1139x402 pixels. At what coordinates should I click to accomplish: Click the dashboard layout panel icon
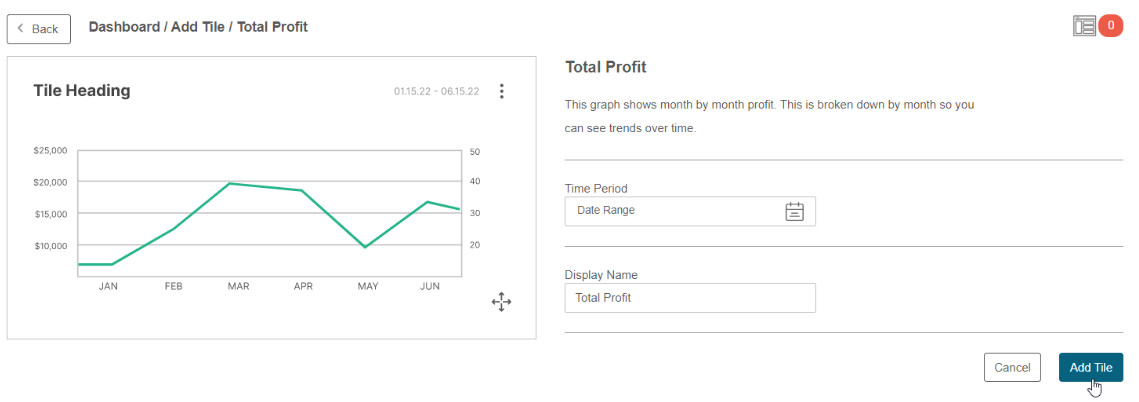pos(1084,25)
